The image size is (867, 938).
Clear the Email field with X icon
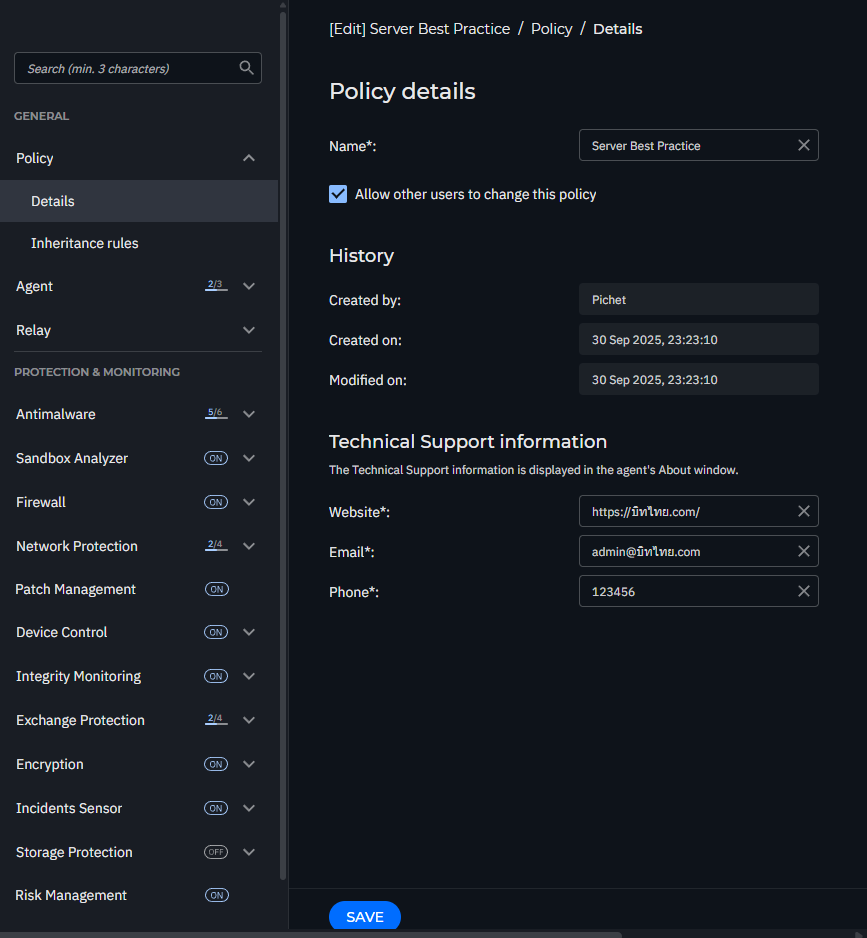(803, 551)
